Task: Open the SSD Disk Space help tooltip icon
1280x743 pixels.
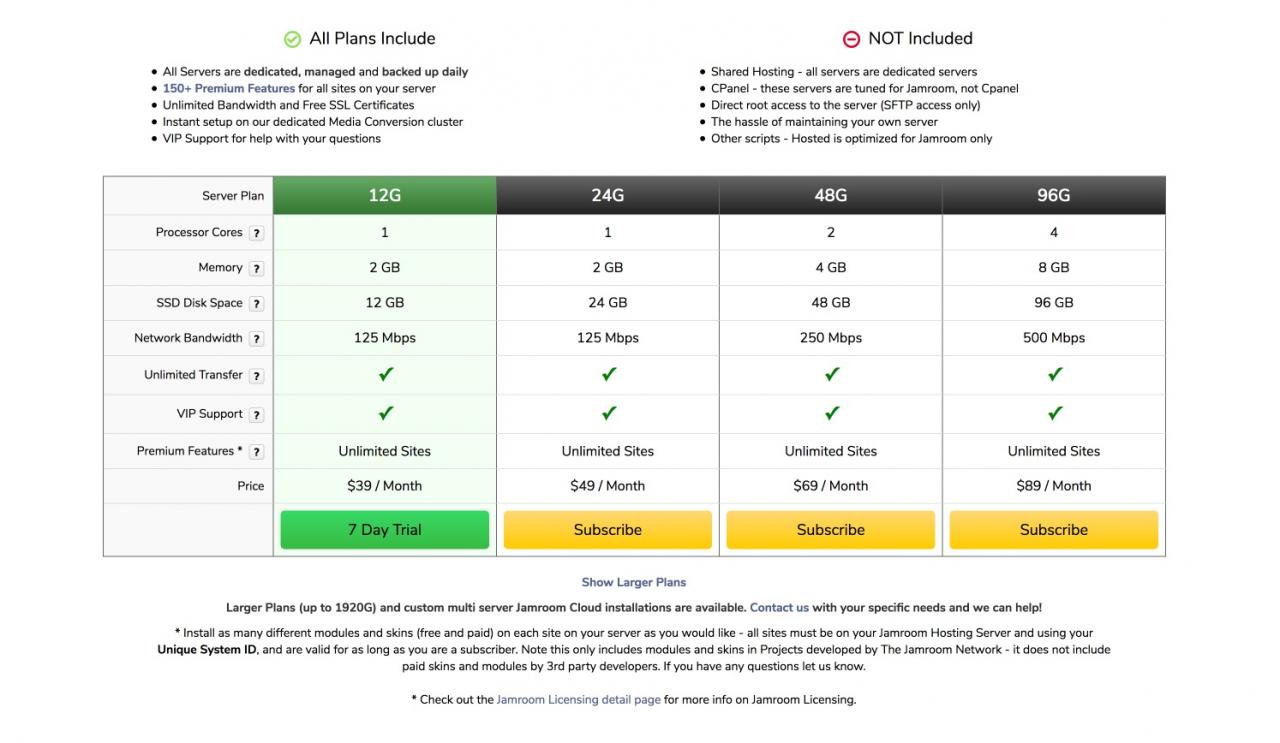Action: tap(257, 304)
